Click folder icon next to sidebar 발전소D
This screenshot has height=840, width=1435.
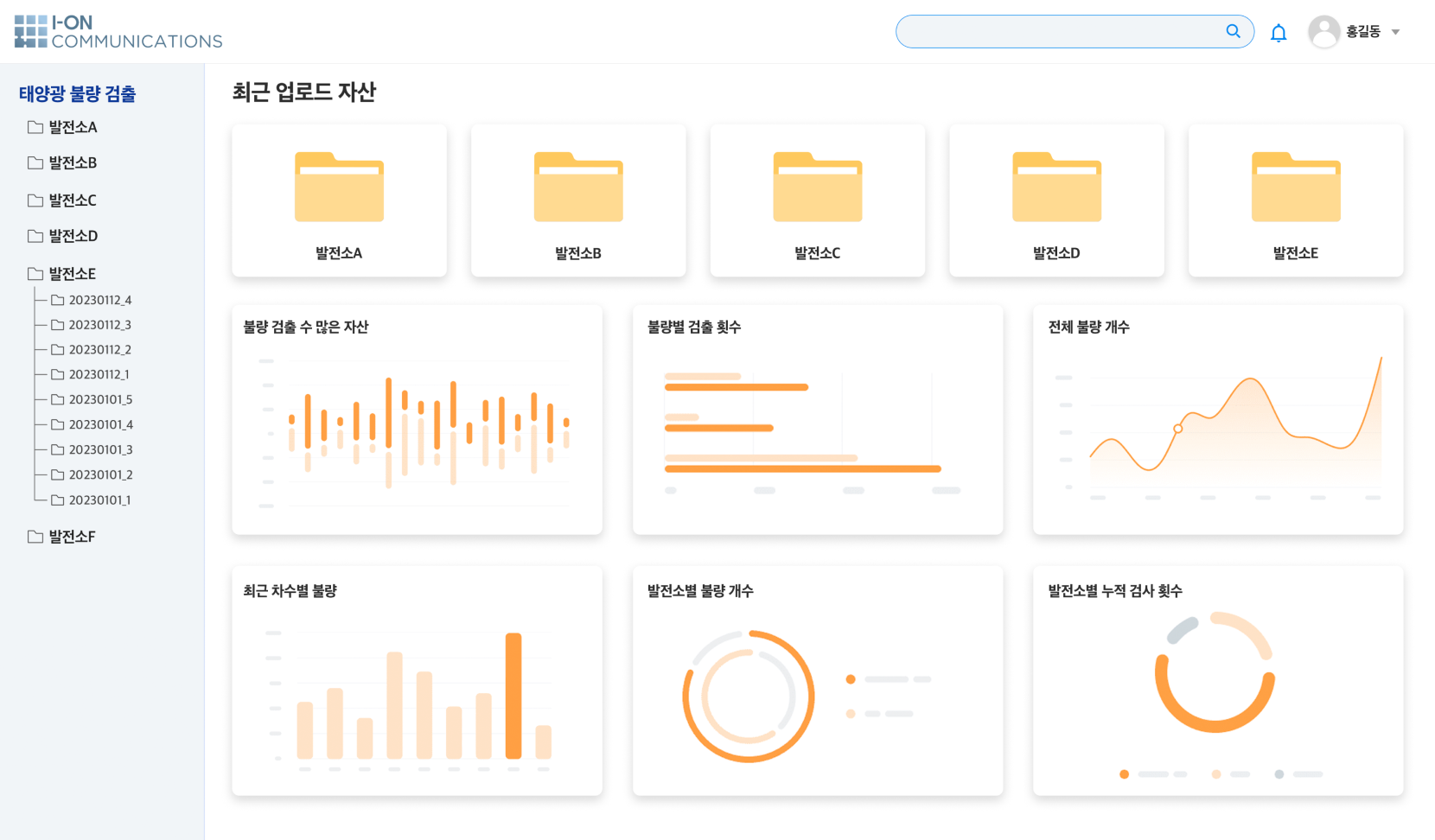click(35, 235)
